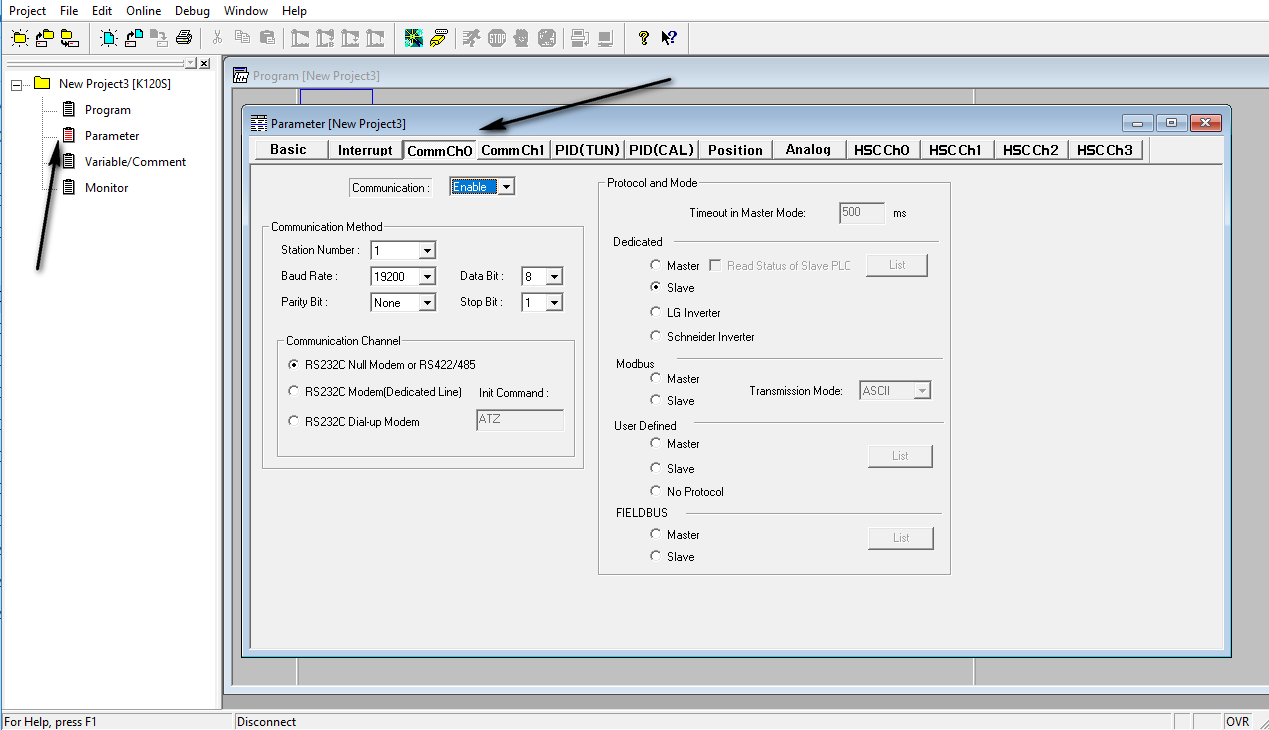
Task: Select the Parameter item in project tree
Action: pyautogui.click(x=112, y=136)
